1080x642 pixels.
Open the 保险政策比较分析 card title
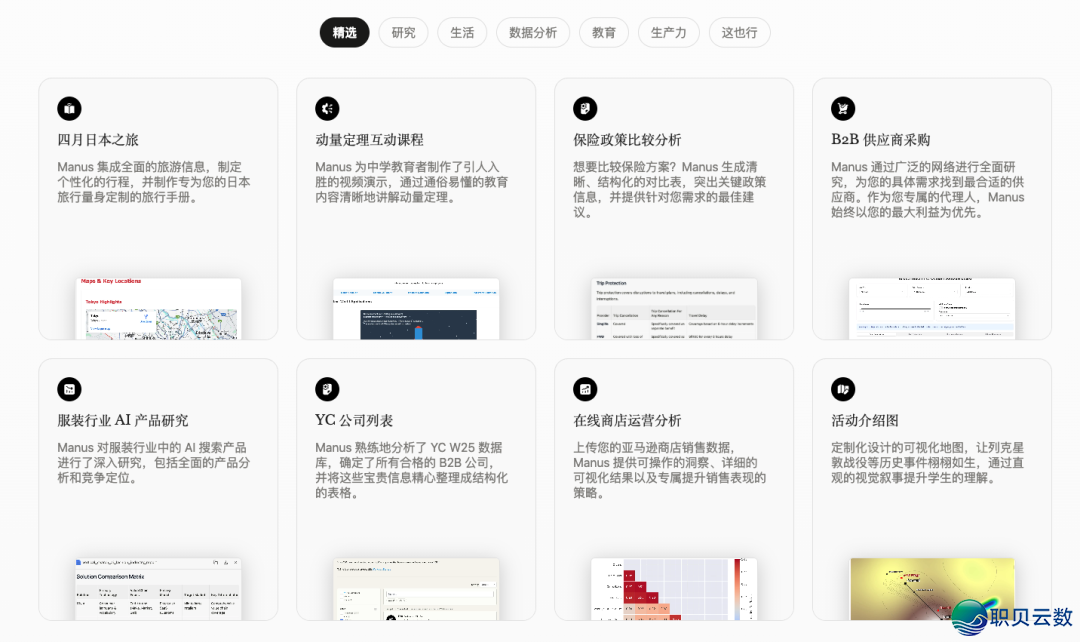pyautogui.click(x=627, y=140)
